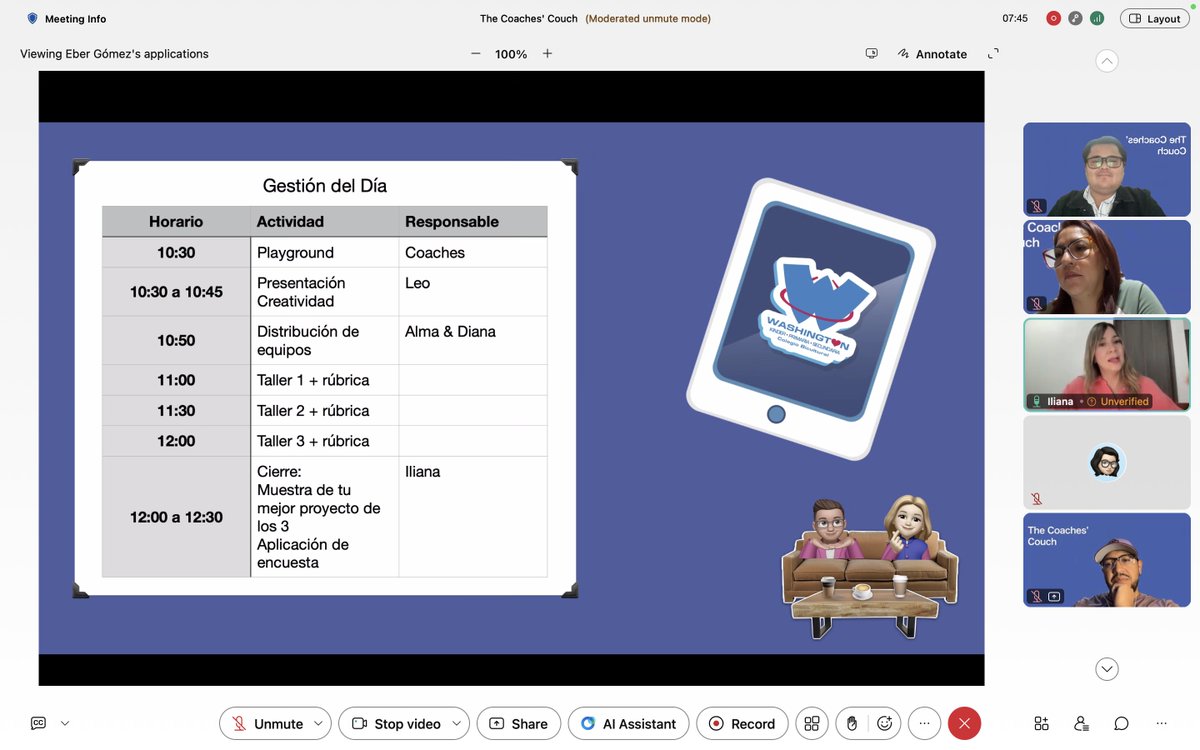This screenshot has width=1200, height=750.
Task: Open reactions smiley icon
Action: click(x=885, y=723)
